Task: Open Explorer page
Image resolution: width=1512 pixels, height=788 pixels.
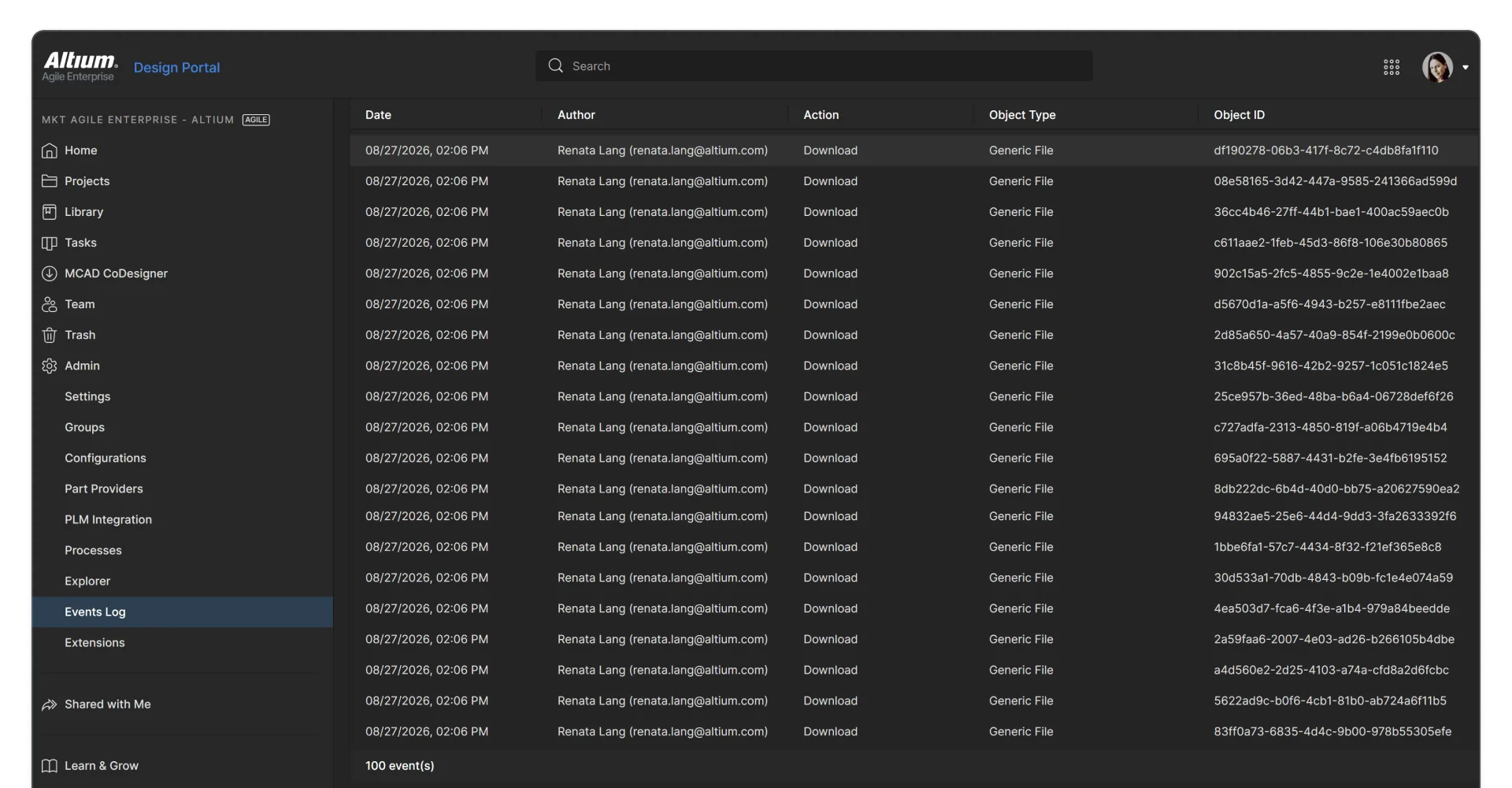Action: (87, 581)
